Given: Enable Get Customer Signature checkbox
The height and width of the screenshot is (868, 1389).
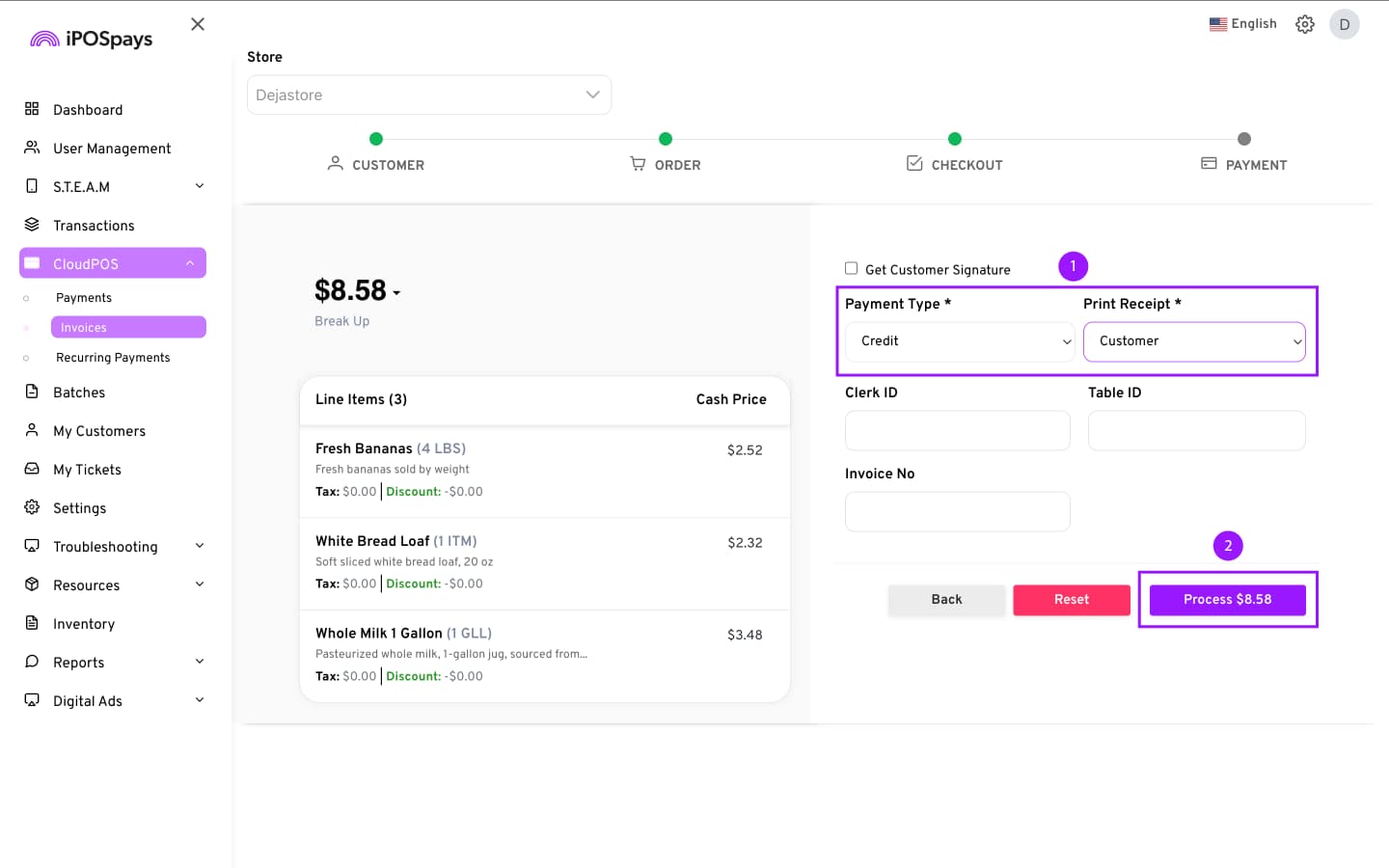Looking at the screenshot, I should (851, 269).
